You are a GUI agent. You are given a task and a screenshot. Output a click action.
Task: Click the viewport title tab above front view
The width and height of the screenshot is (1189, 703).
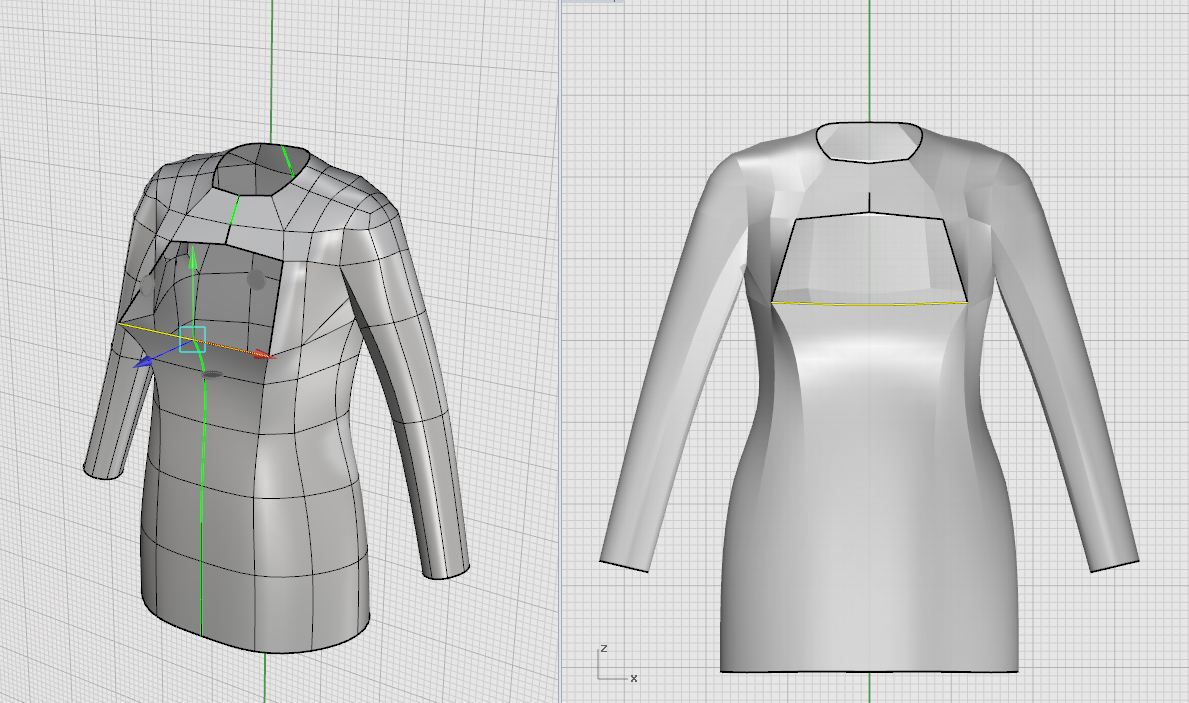(x=592, y=2)
